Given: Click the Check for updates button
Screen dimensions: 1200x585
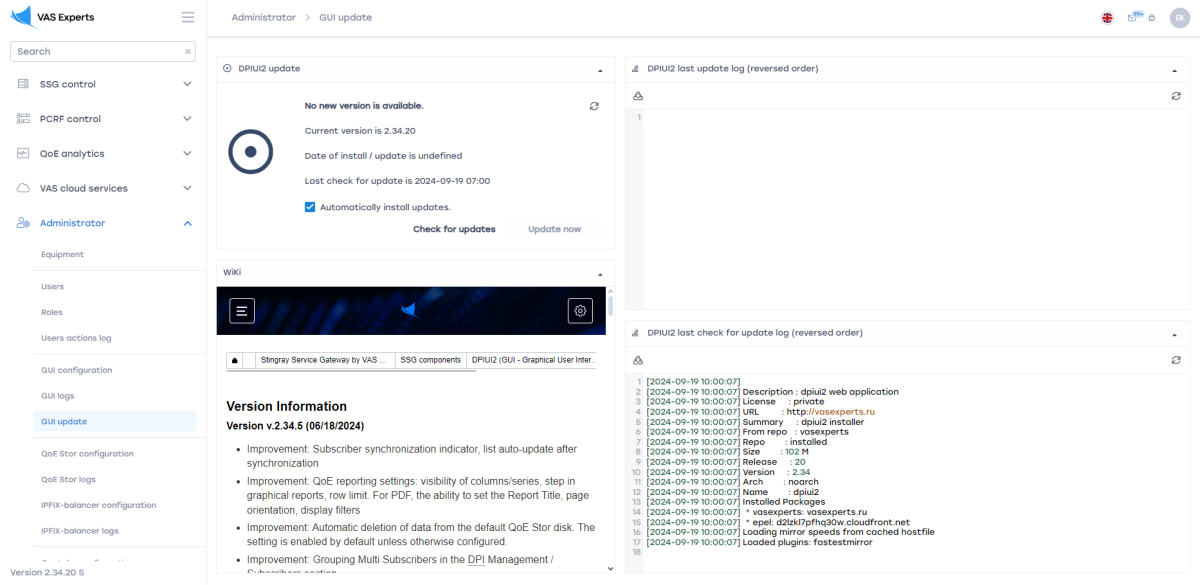Looking at the screenshot, I should [454, 229].
